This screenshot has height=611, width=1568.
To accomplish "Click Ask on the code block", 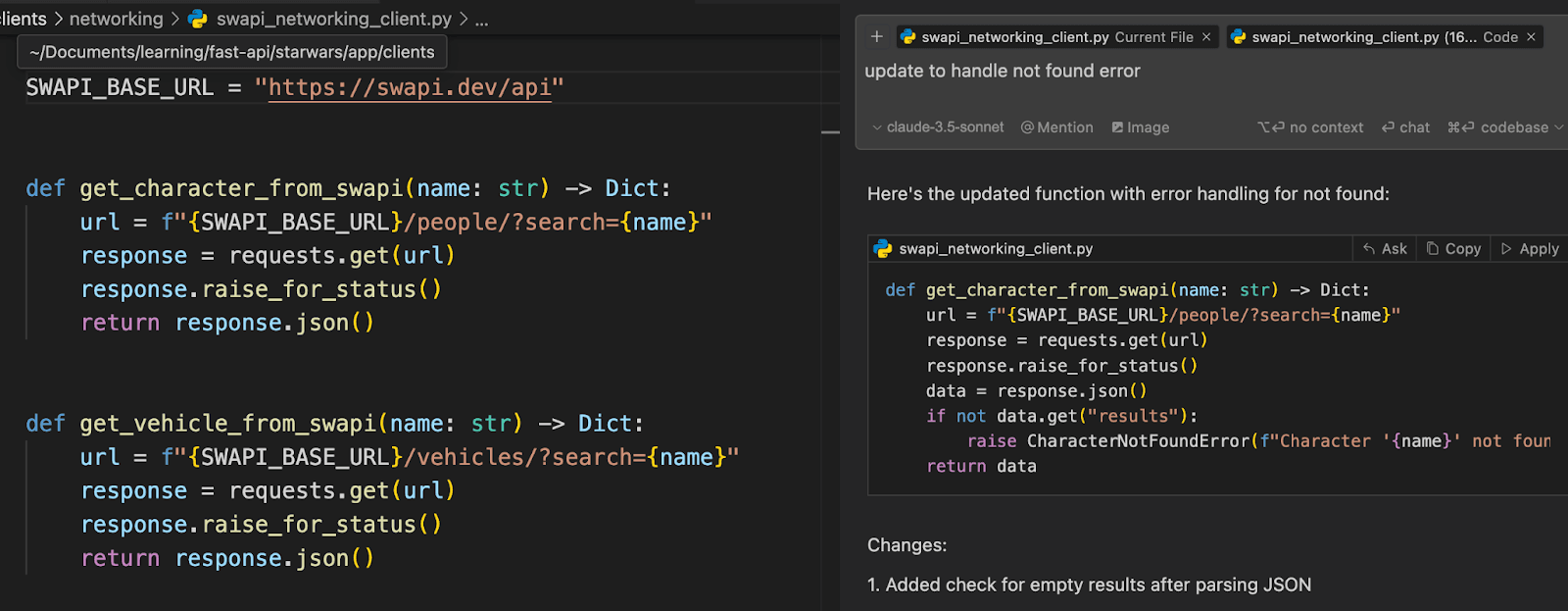I will click(x=1385, y=249).
